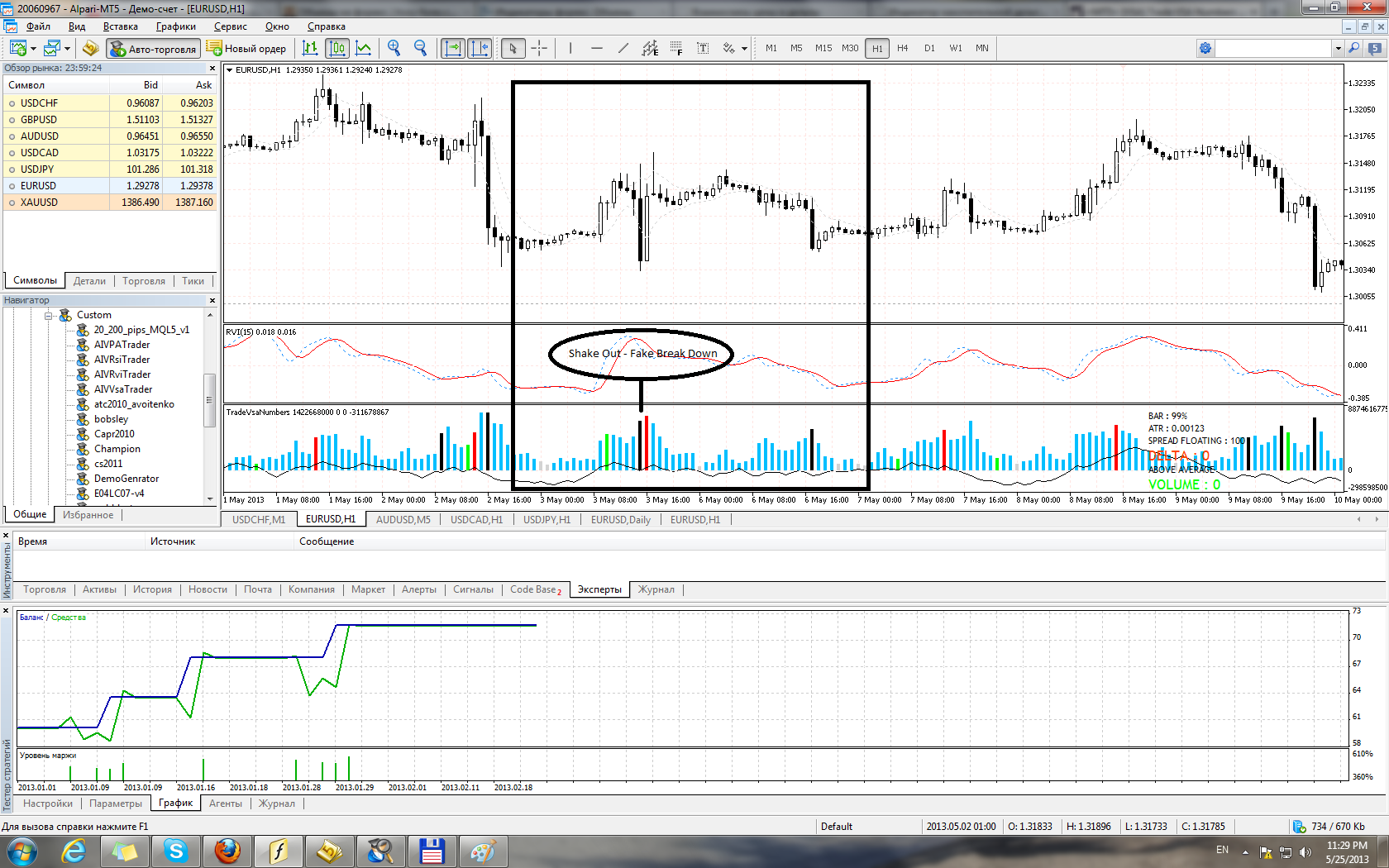Set timeframe to H4
Image resolution: width=1389 pixels, height=868 pixels.
903,48
